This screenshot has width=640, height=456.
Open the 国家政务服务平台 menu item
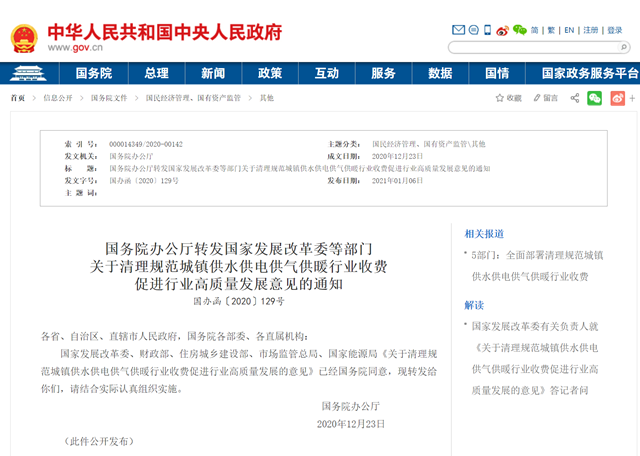tap(589, 73)
